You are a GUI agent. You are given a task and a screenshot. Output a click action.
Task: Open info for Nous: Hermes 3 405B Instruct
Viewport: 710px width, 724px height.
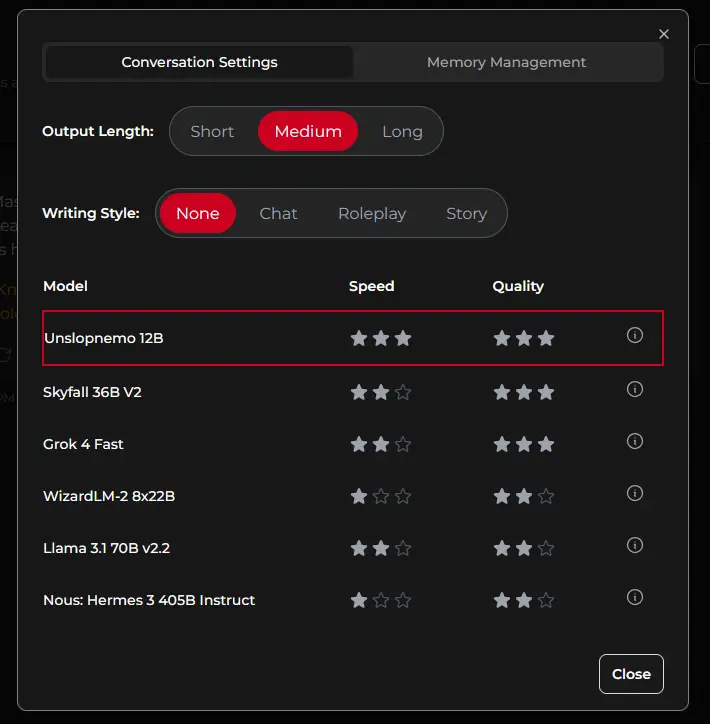(x=634, y=598)
